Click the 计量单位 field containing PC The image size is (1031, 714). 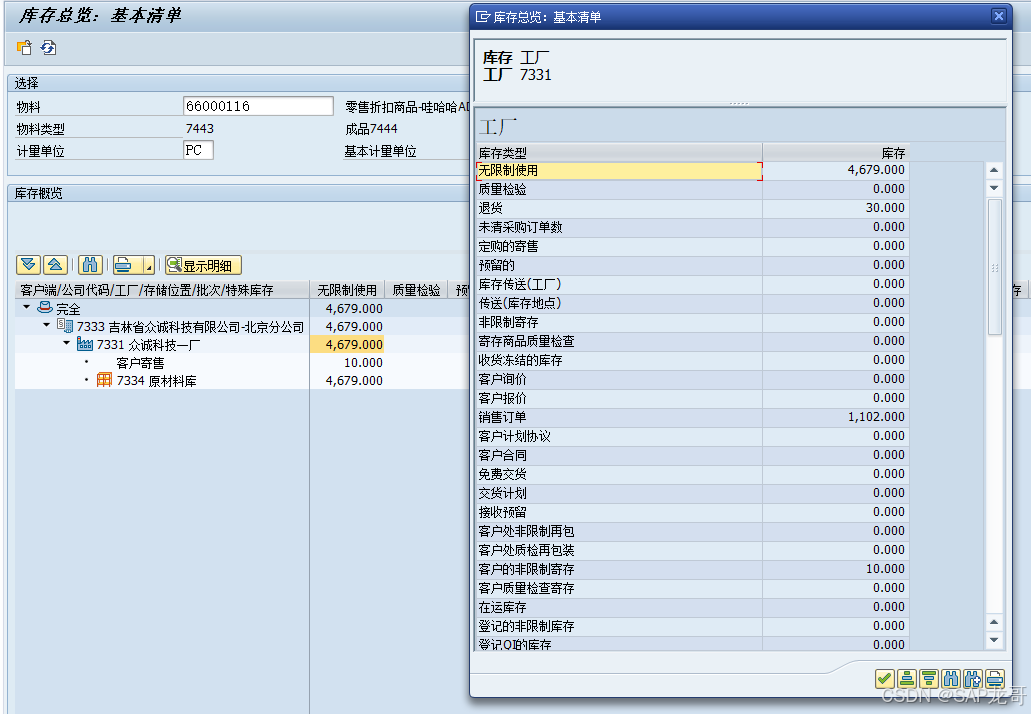pyautogui.click(x=198, y=150)
